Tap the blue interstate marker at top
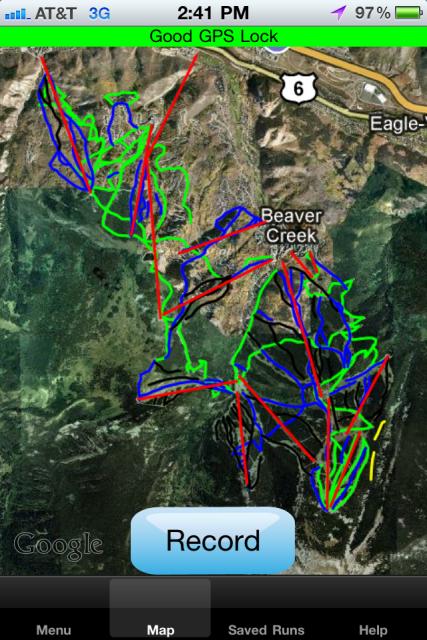The height and width of the screenshot is (640, 427). 277,49
